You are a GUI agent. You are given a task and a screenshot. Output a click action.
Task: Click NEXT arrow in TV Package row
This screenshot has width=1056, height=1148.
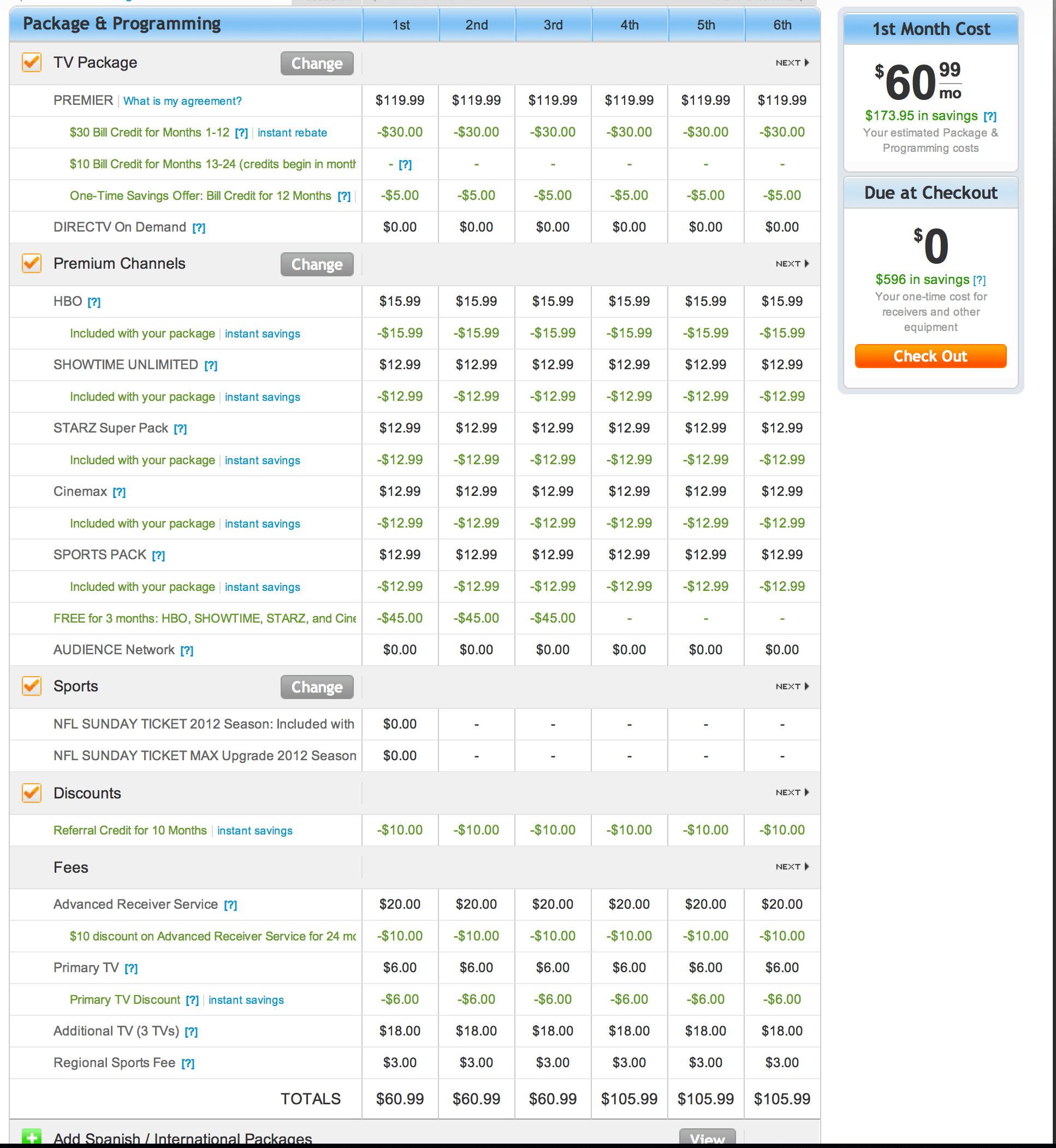(792, 63)
